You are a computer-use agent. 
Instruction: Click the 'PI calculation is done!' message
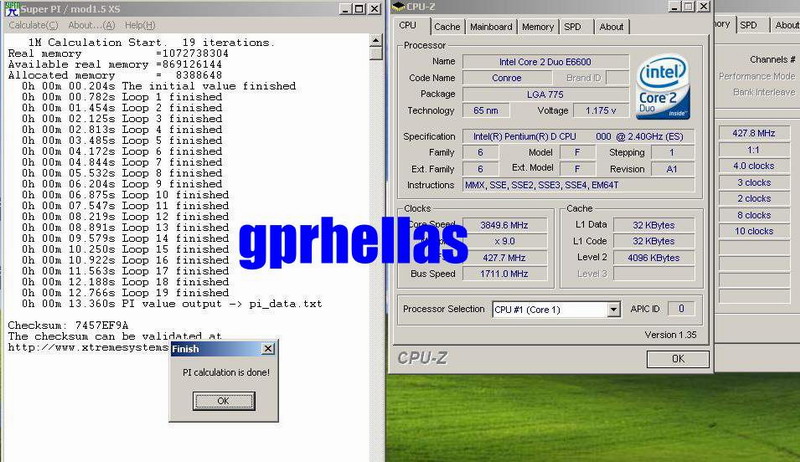click(226, 373)
